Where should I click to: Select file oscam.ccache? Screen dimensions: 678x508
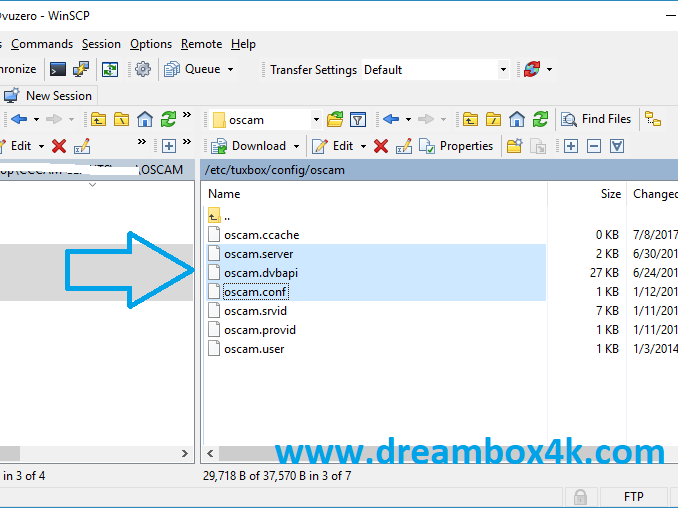(262, 235)
